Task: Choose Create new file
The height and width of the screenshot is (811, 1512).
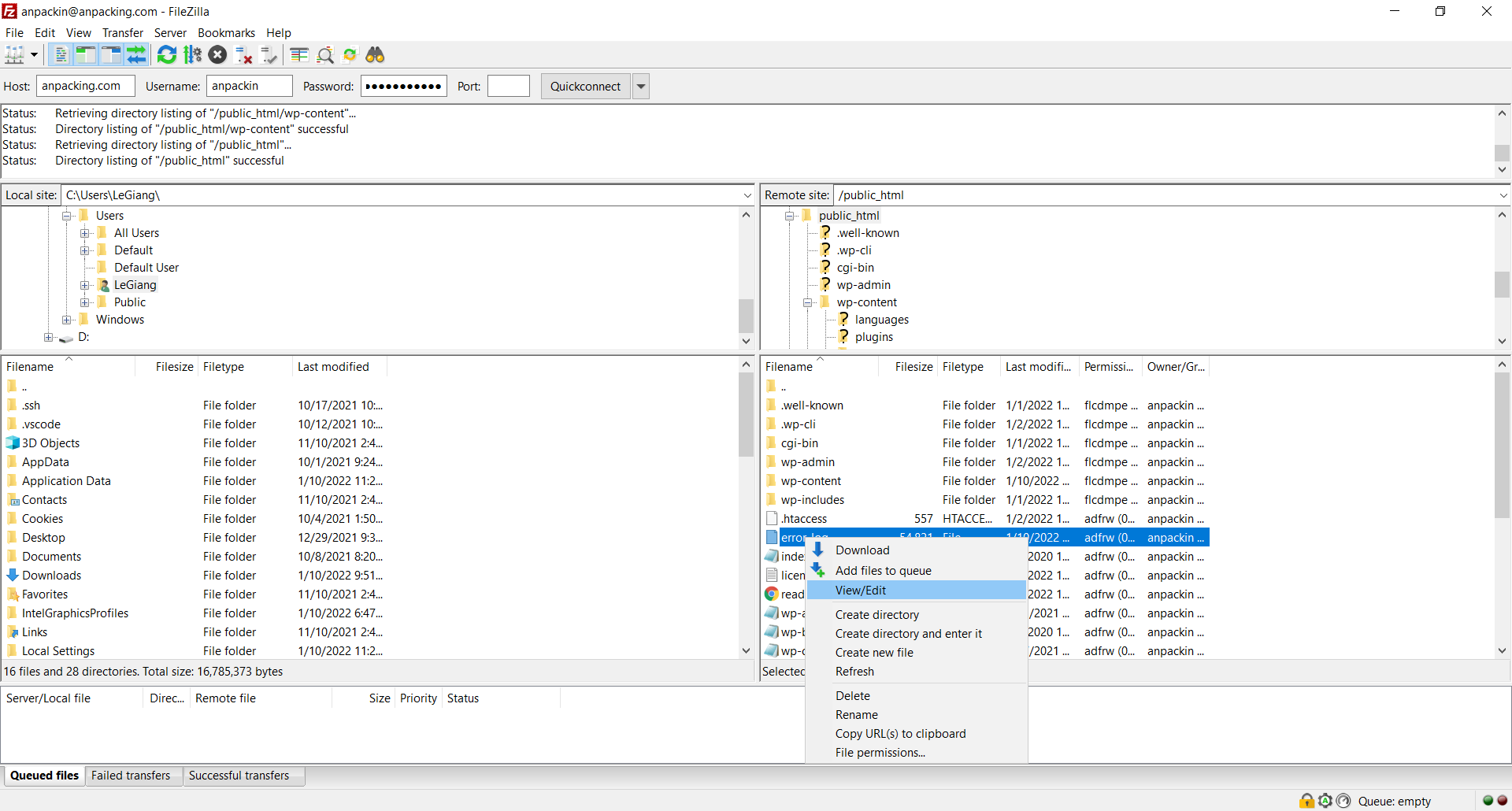Action: [x=917, y=653]
